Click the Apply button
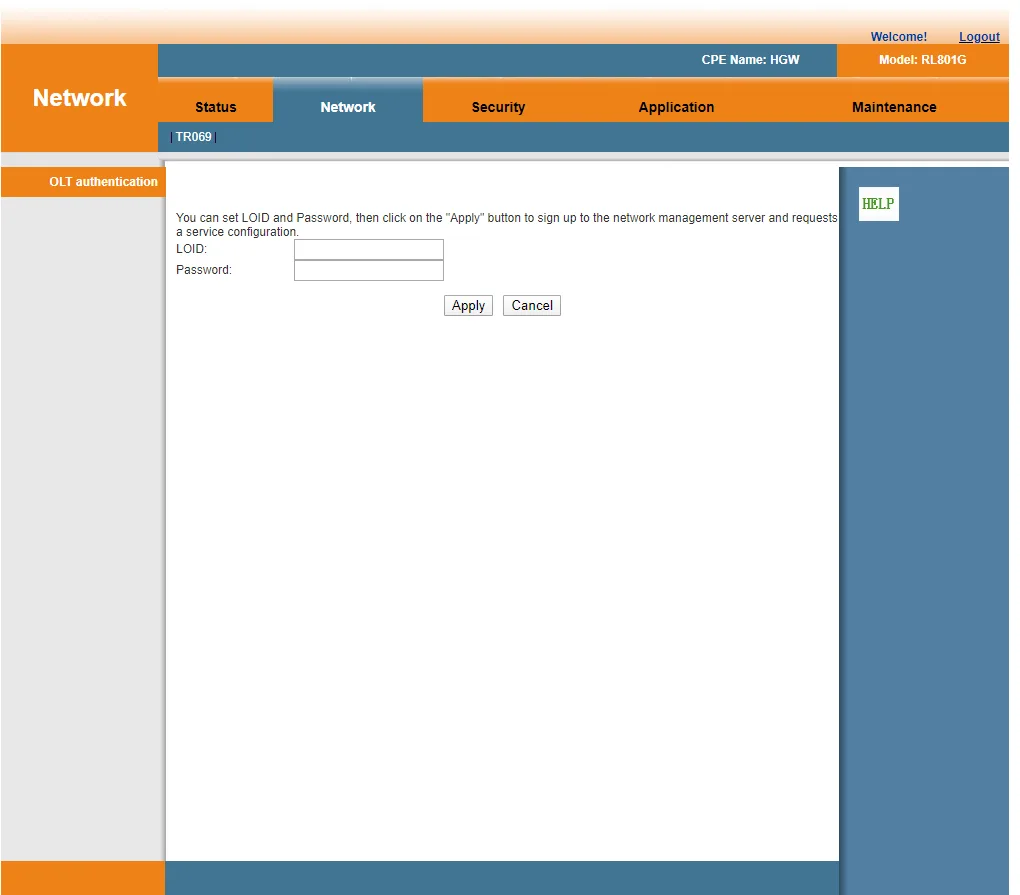This screenshot has height=895, width=1020. point(468,306)
